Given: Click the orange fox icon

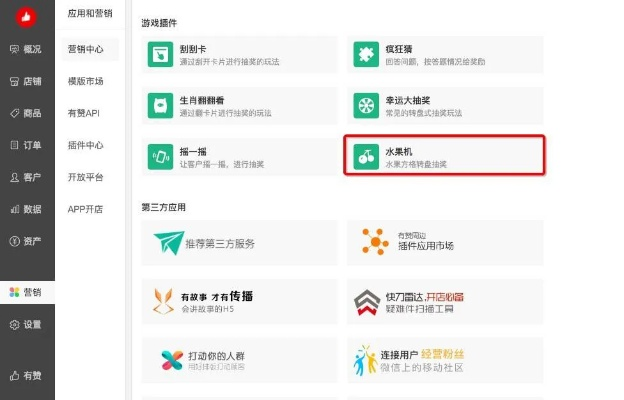Looking at the screenshot, I should [x=163, y=301].
